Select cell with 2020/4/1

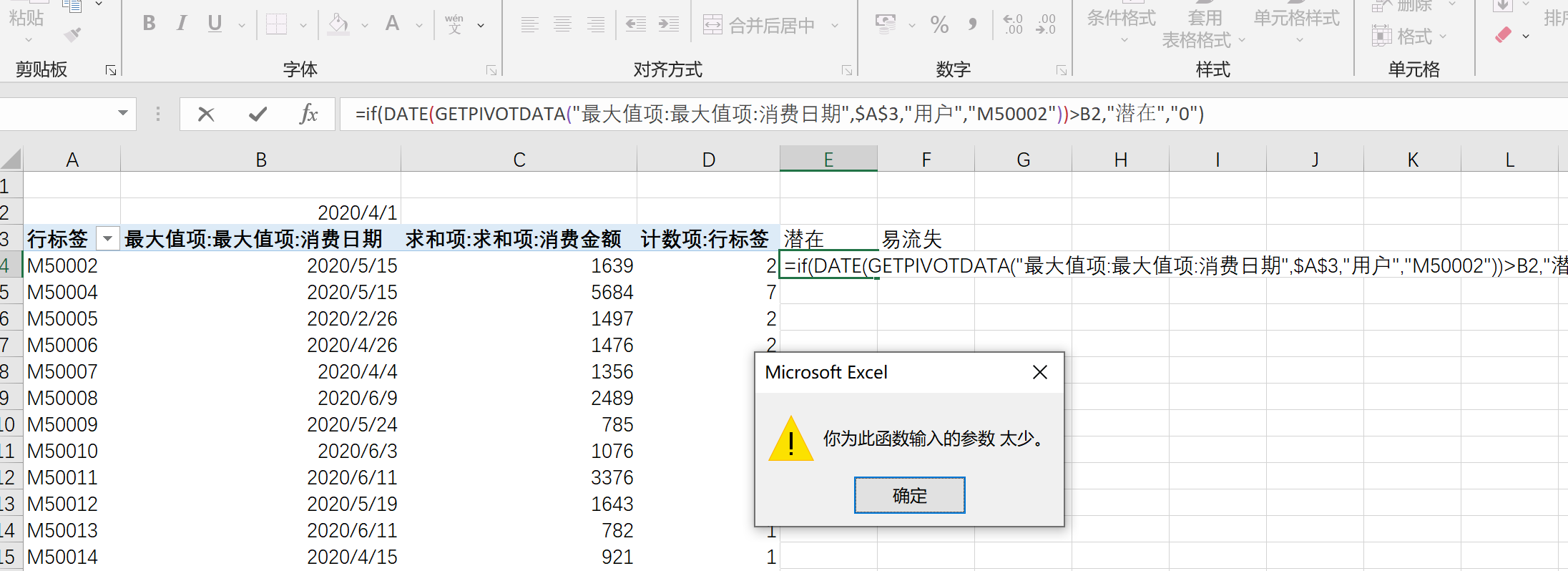(261, 213)
